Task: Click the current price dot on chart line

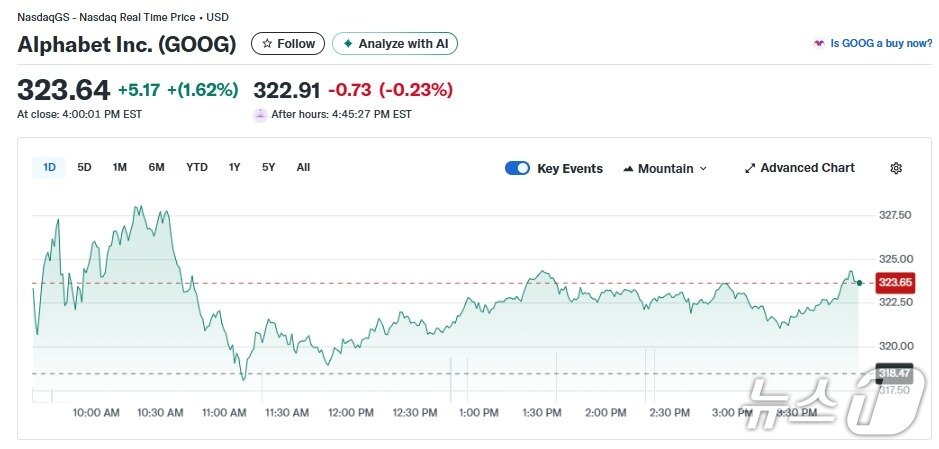Action: pyautogui.click(x=859, y=283)
